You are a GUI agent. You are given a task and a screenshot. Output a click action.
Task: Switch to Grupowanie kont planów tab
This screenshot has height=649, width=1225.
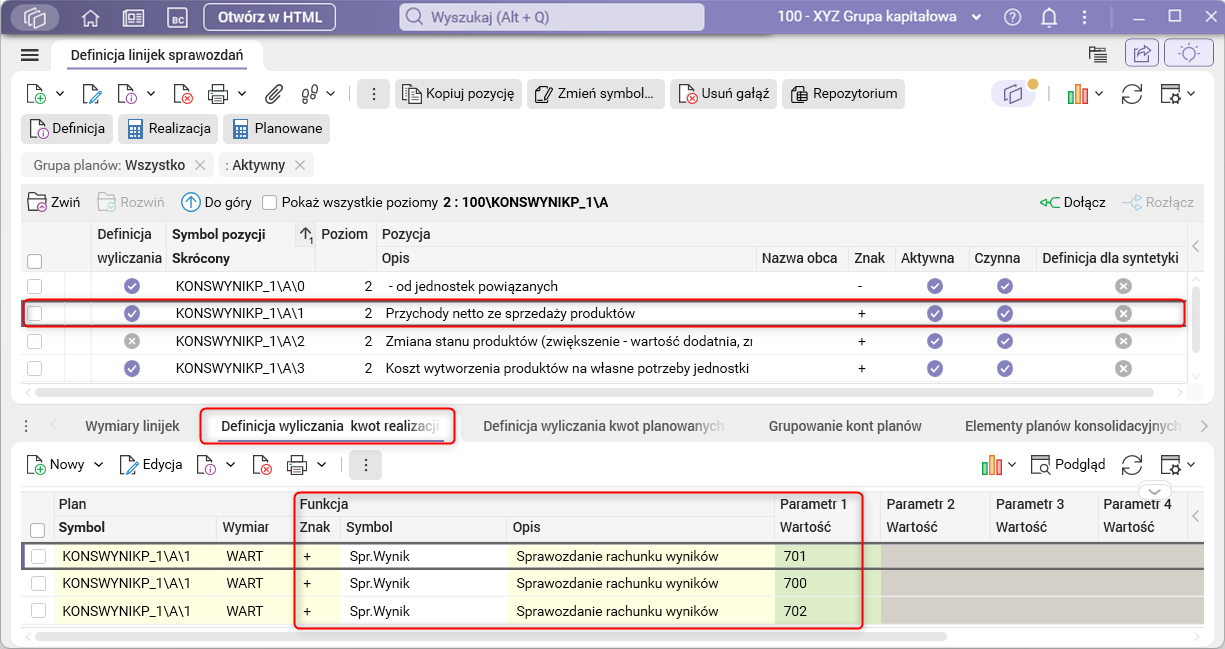pyautogui.click(x=844, y=426)
